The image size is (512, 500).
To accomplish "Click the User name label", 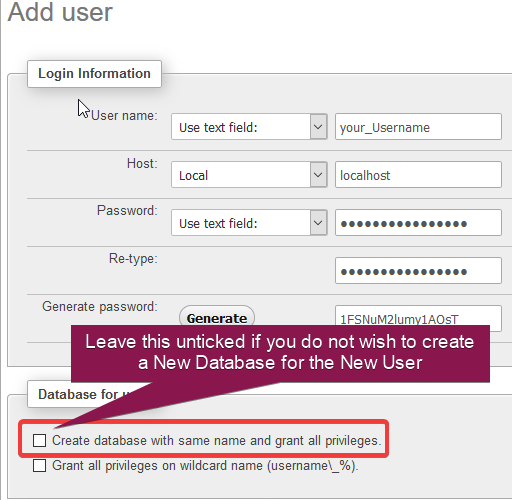I will point(124,116).
